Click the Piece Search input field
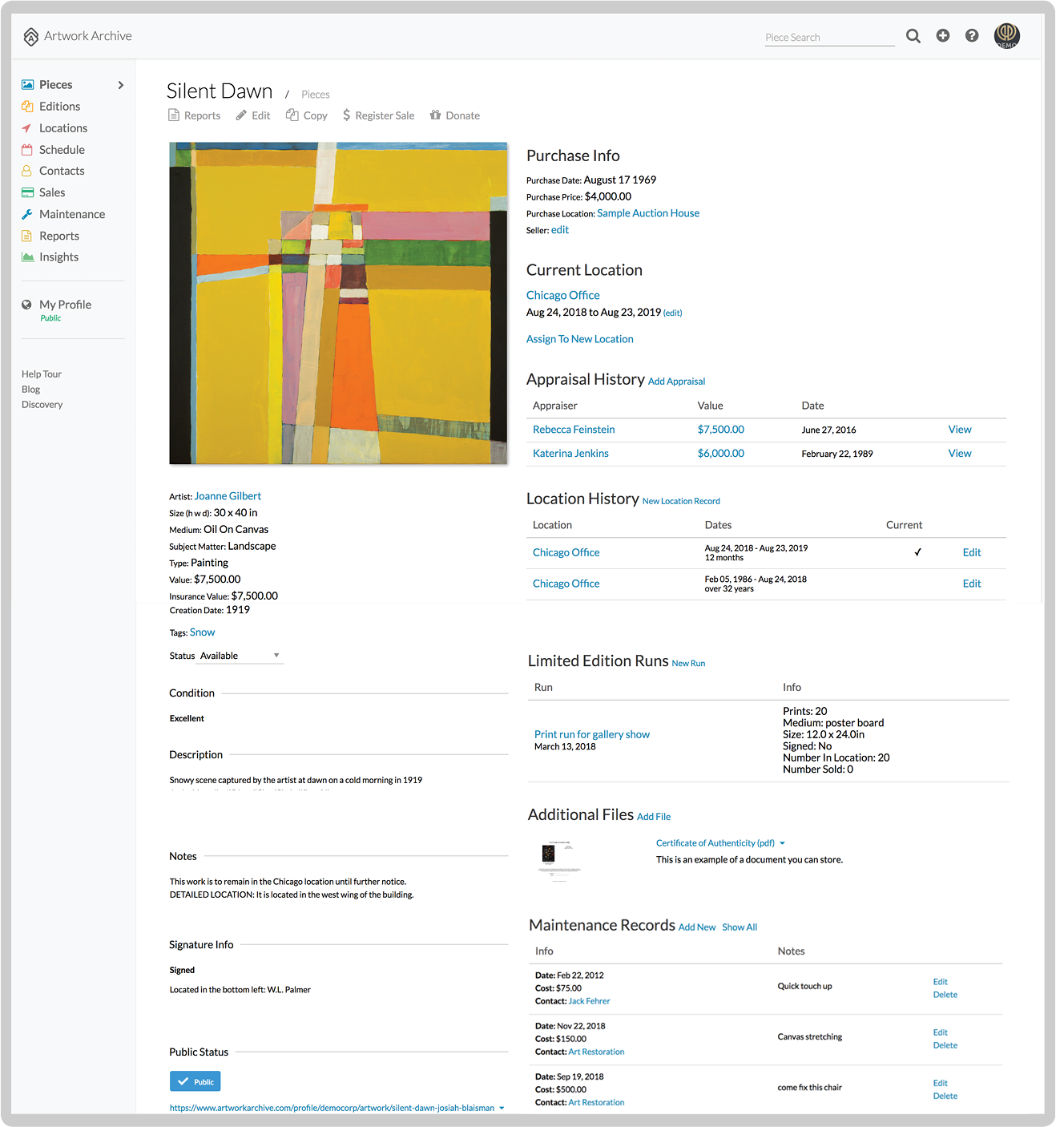Viewport: 1064px width, 1127px height. [829, 37]
